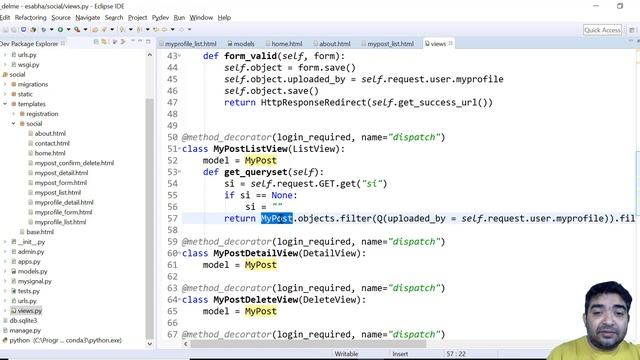Click the 57 : 22 cursor position in status bar
Image resolution: width=640 pixels, height=360 pixels.
(456, 354)
